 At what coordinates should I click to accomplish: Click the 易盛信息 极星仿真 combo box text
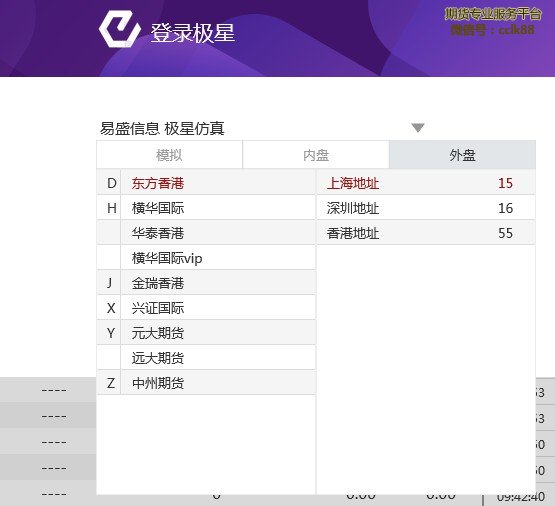click(162, 128)
